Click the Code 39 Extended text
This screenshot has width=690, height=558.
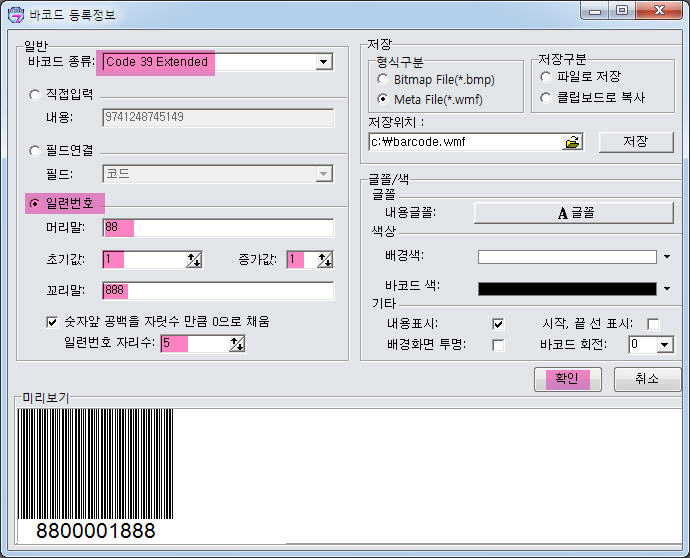pyautogui.click(x=157, y=62)
